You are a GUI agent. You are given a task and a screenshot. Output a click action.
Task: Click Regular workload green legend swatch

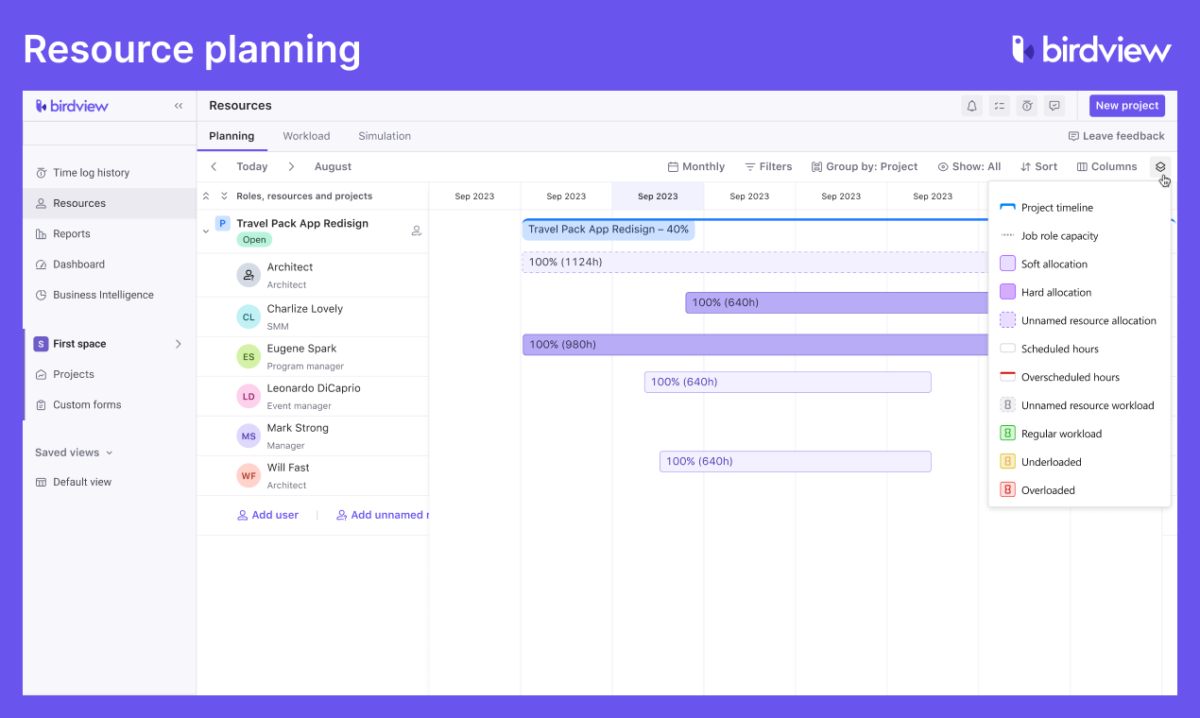[1008, 434]
